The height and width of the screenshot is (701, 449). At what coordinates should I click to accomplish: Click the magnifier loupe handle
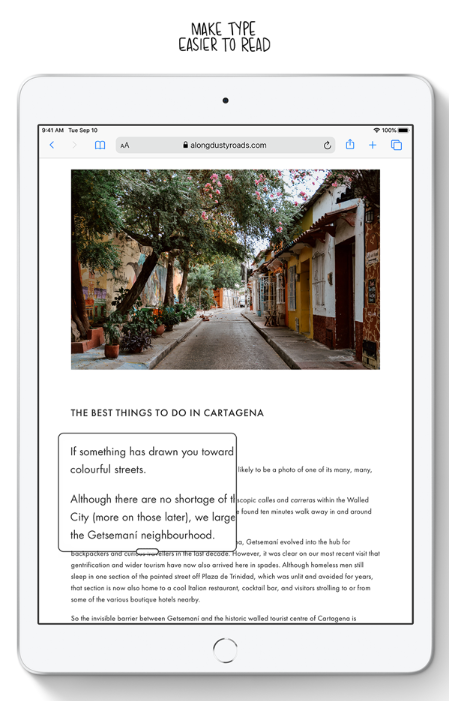click(147, 551)
